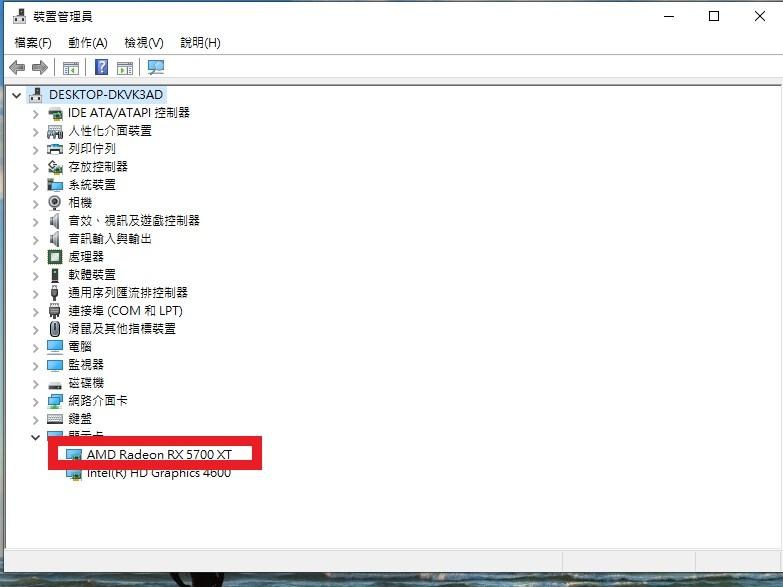Viewport: 783px width, 587px height.
Task: Open the 檢視(V) menu
Action: (144, 43)
